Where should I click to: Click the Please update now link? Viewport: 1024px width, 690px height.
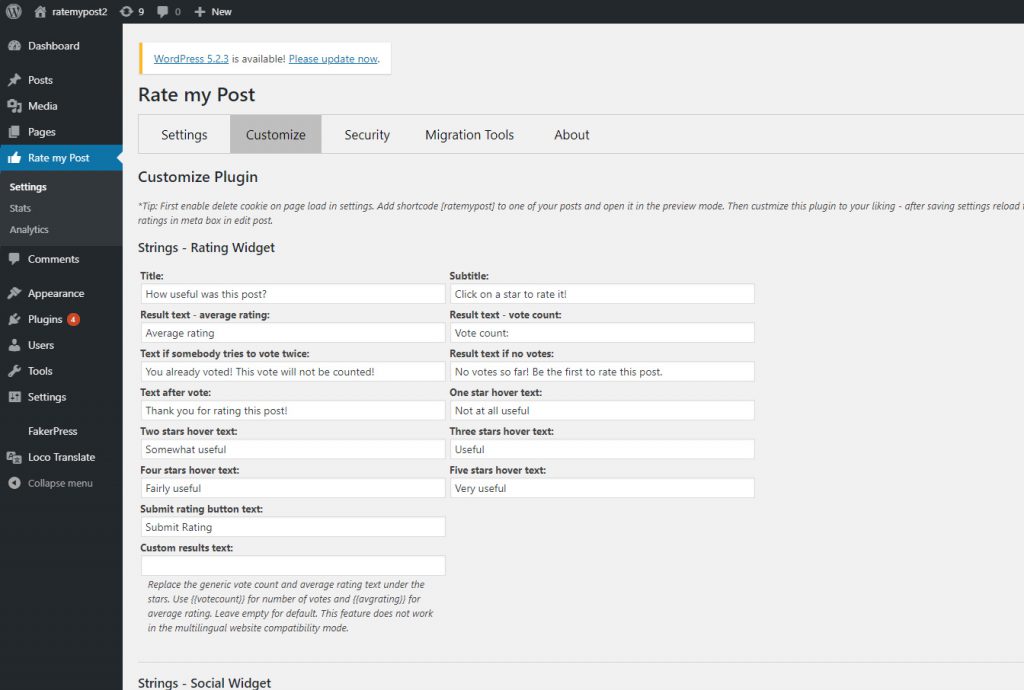coord(333,59)
